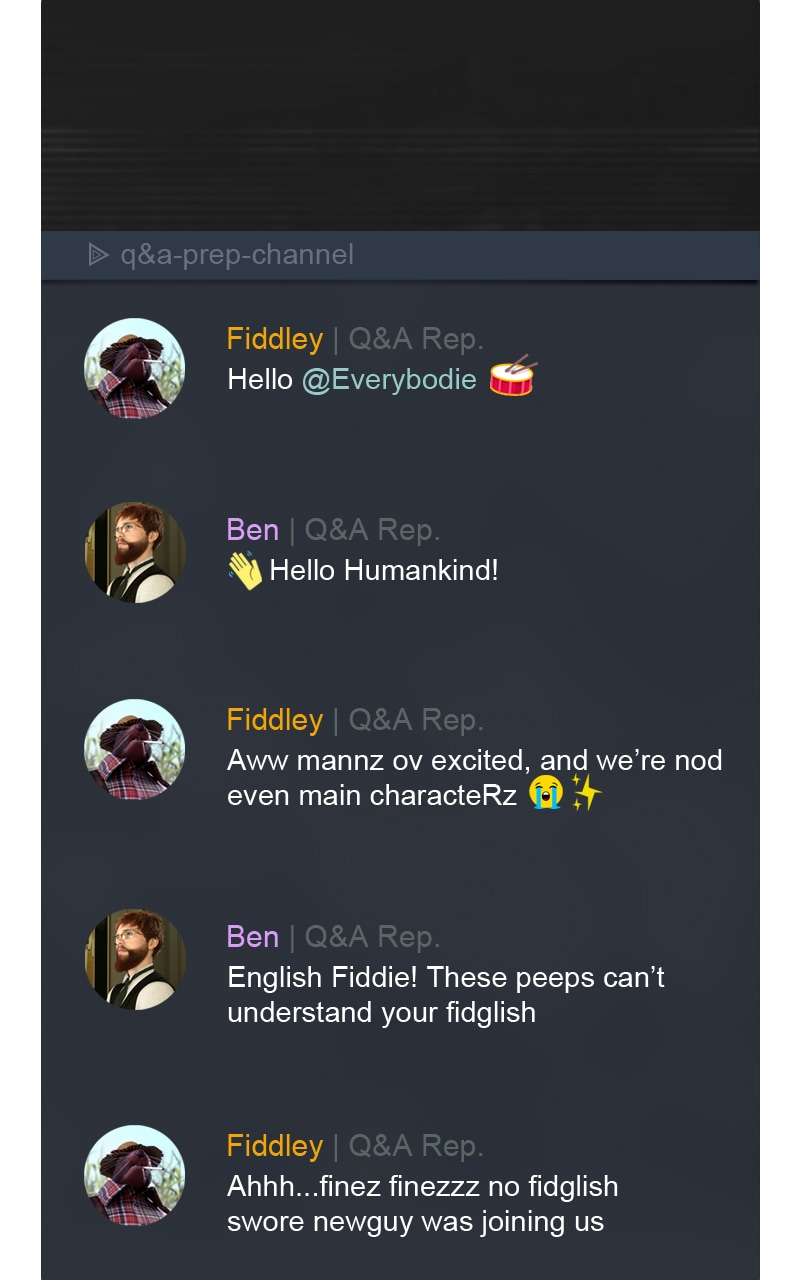
Task: Click the Fiddley username above Hello @Everybodie
Action: coord(275,339)
